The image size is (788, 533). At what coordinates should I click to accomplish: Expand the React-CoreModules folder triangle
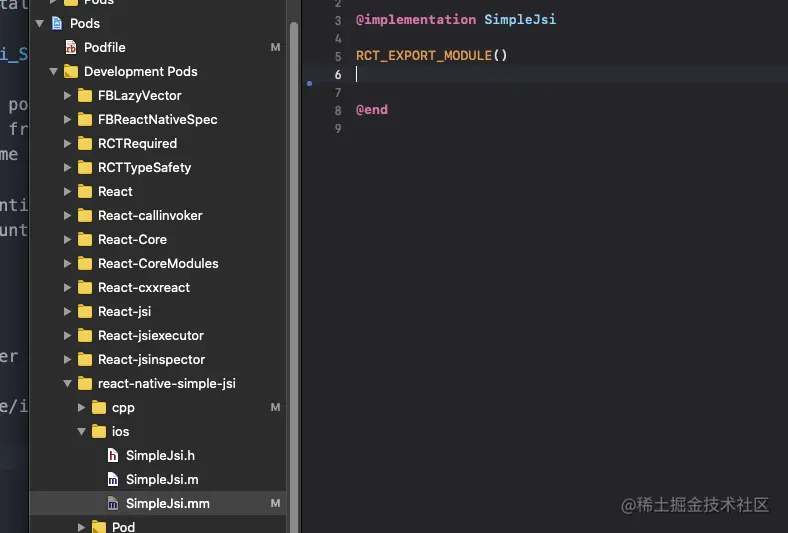(67, 263)
